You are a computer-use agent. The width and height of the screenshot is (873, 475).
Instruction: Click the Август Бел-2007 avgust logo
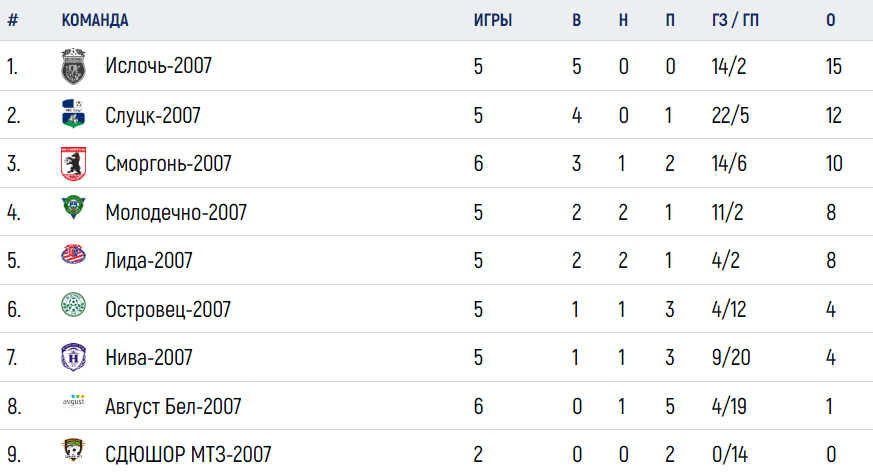[x=73, y=401]
